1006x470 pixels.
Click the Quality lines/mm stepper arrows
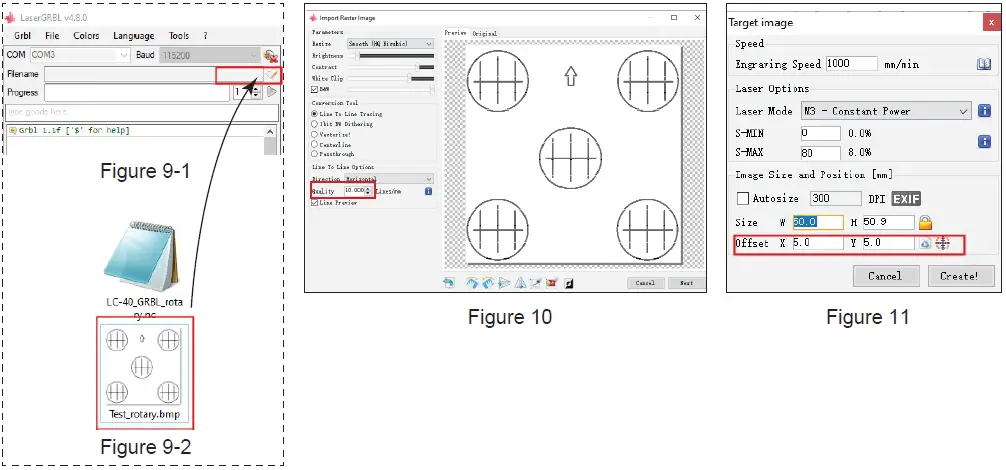(x=368, y=191)
